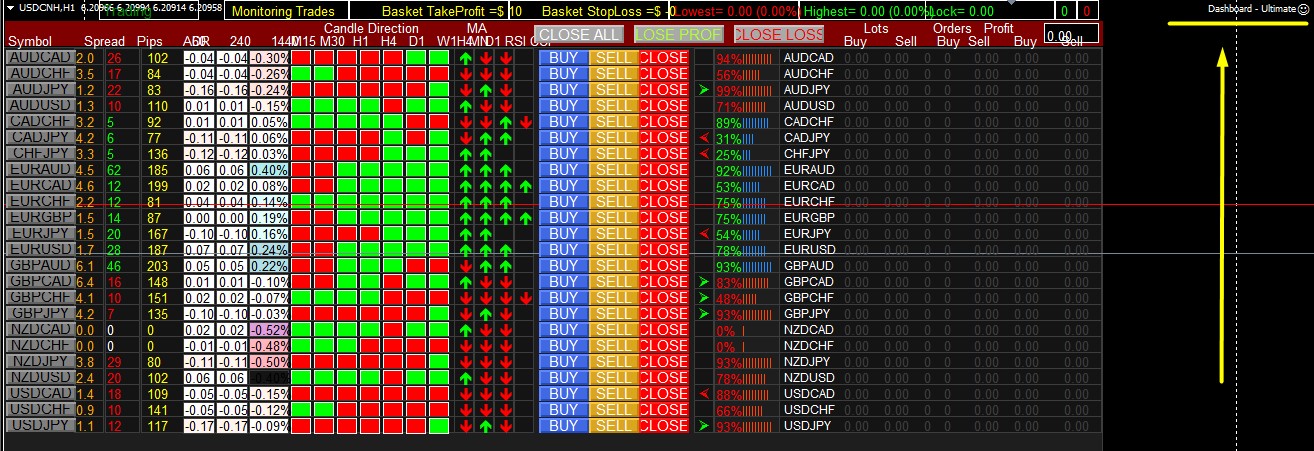Click BUY button in NZDUSD row
The height and width of the screenshot is (451, 1314).
564,378
